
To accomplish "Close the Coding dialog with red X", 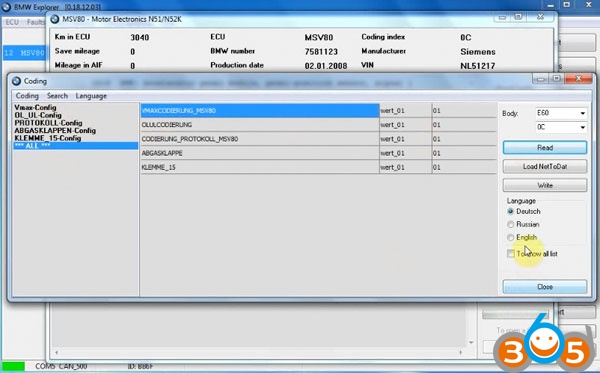I will pyautogui.click(x=579, y=79).
